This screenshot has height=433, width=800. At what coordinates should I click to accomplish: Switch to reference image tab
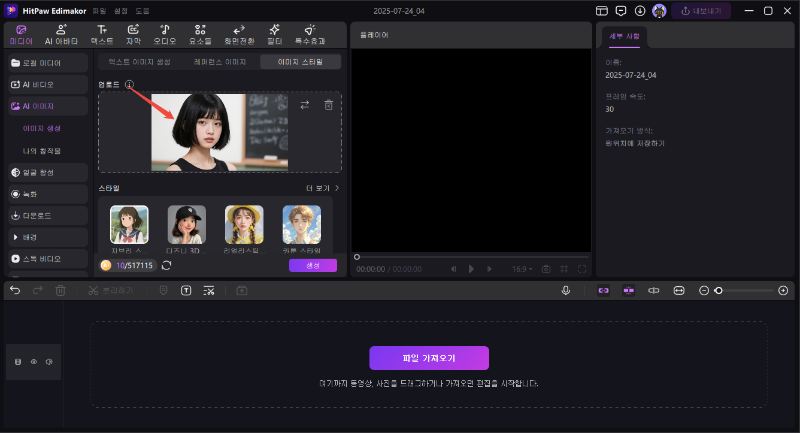pyautogui.click(x=220, y=62)
